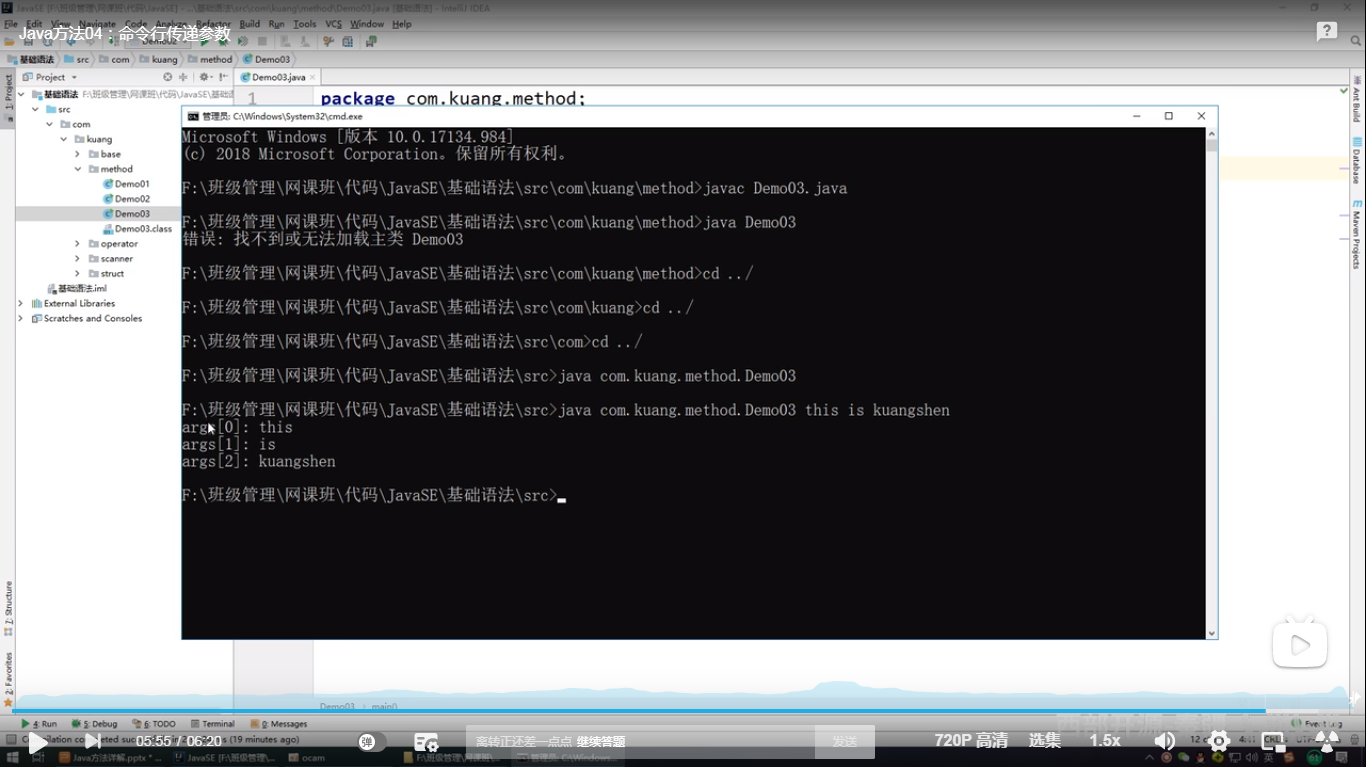Collapse the method package
This screenshot has width=1366, height=767.
[x=77, y=169]
